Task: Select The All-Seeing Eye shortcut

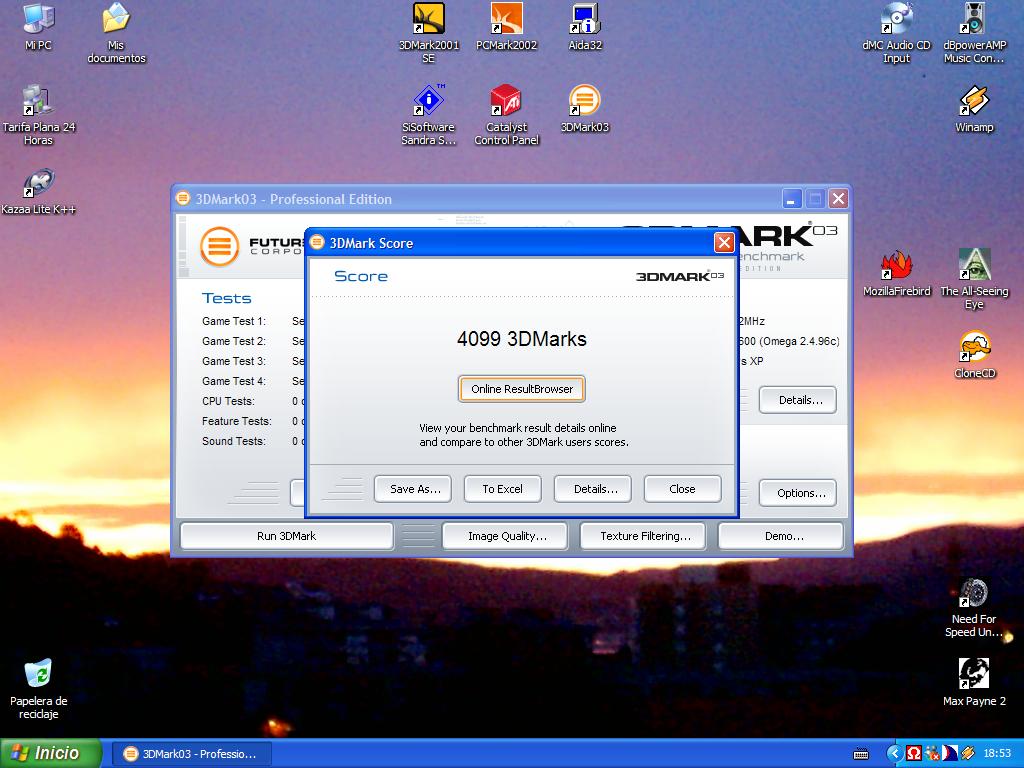Action: tap(974, 279)
